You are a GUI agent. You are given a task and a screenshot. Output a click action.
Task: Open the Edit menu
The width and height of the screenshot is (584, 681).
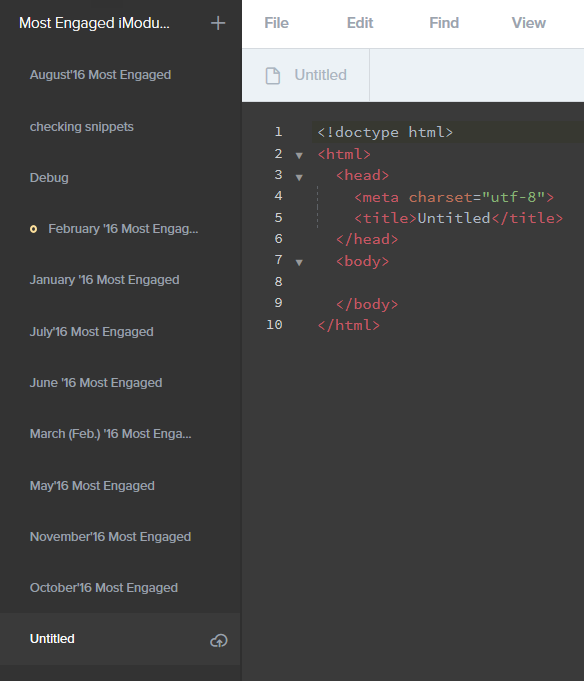(x=360, y=23)
